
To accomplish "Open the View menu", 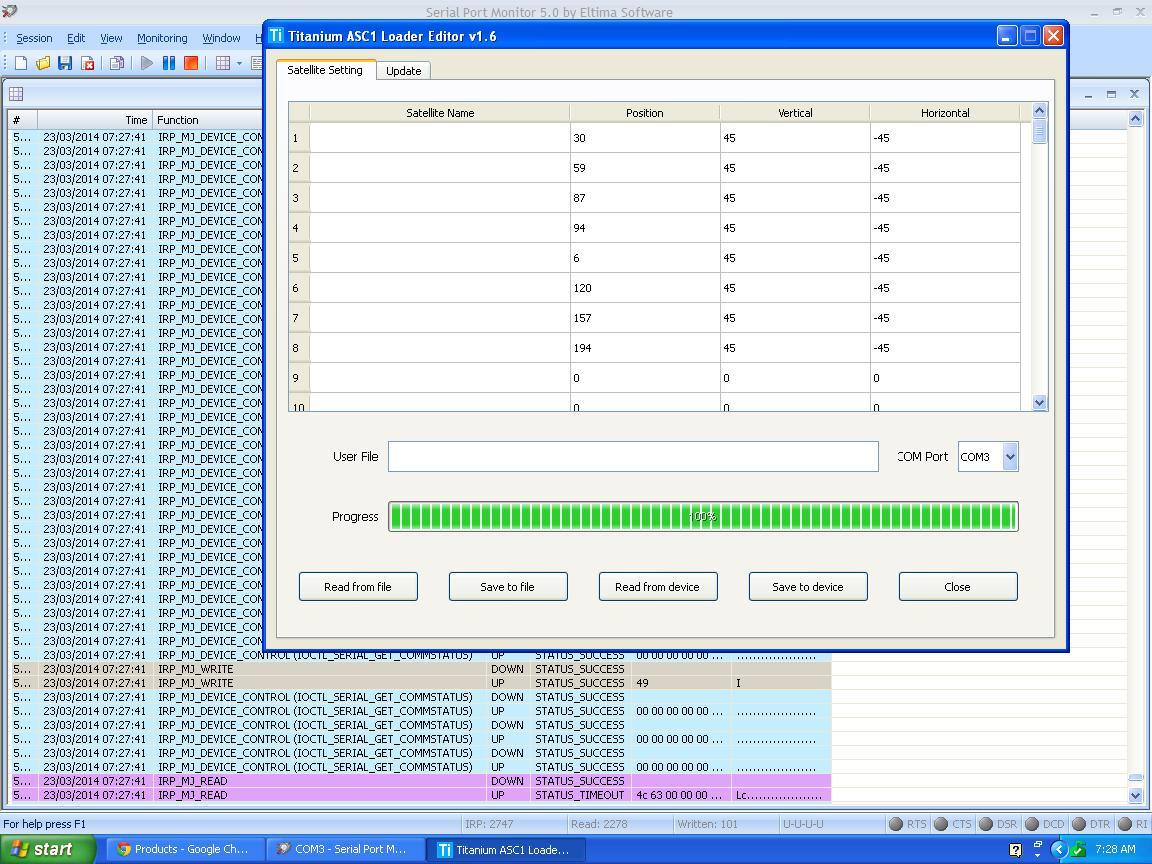I will [x=111, y=38].
